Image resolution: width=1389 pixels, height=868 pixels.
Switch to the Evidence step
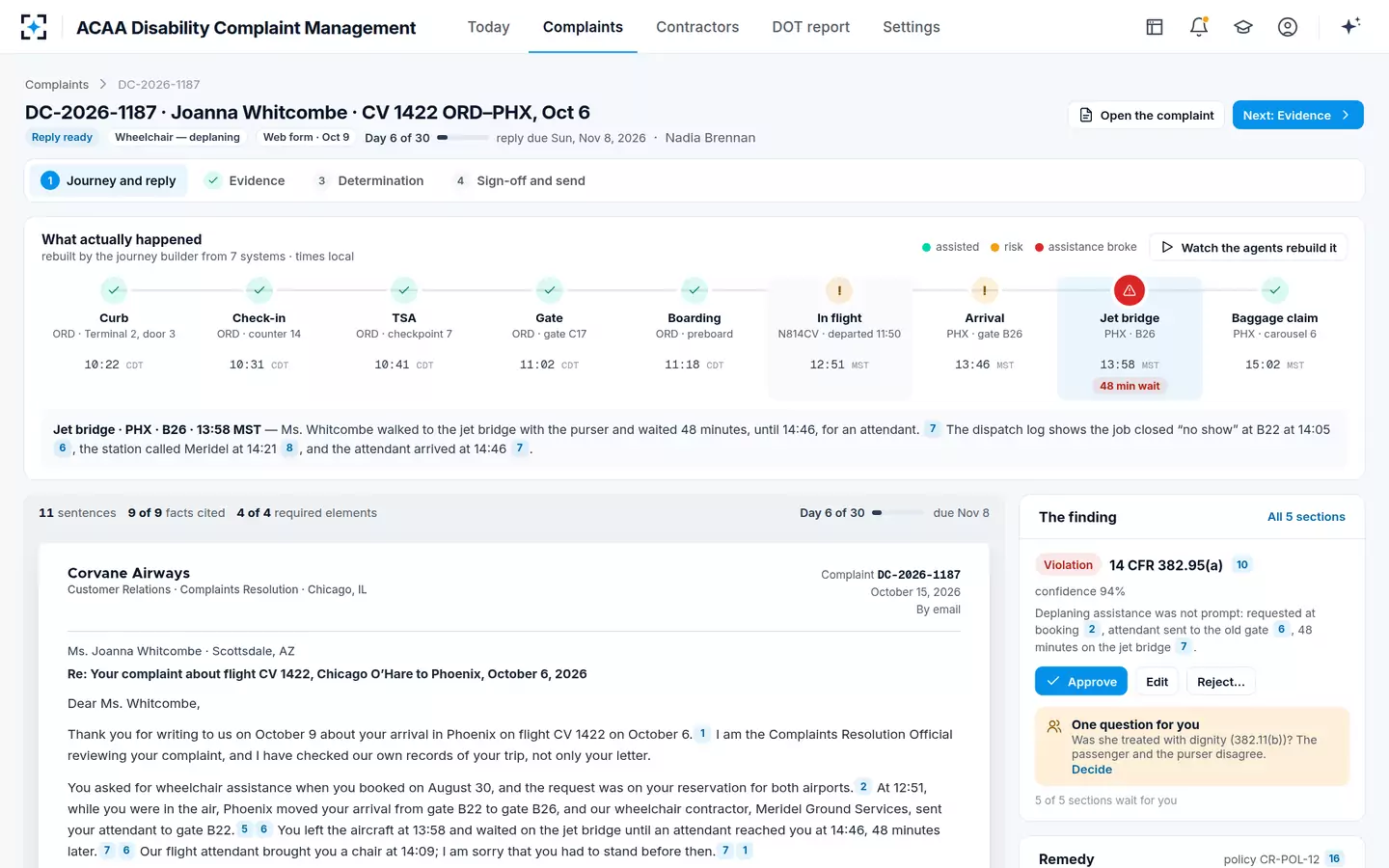point(246,180)
